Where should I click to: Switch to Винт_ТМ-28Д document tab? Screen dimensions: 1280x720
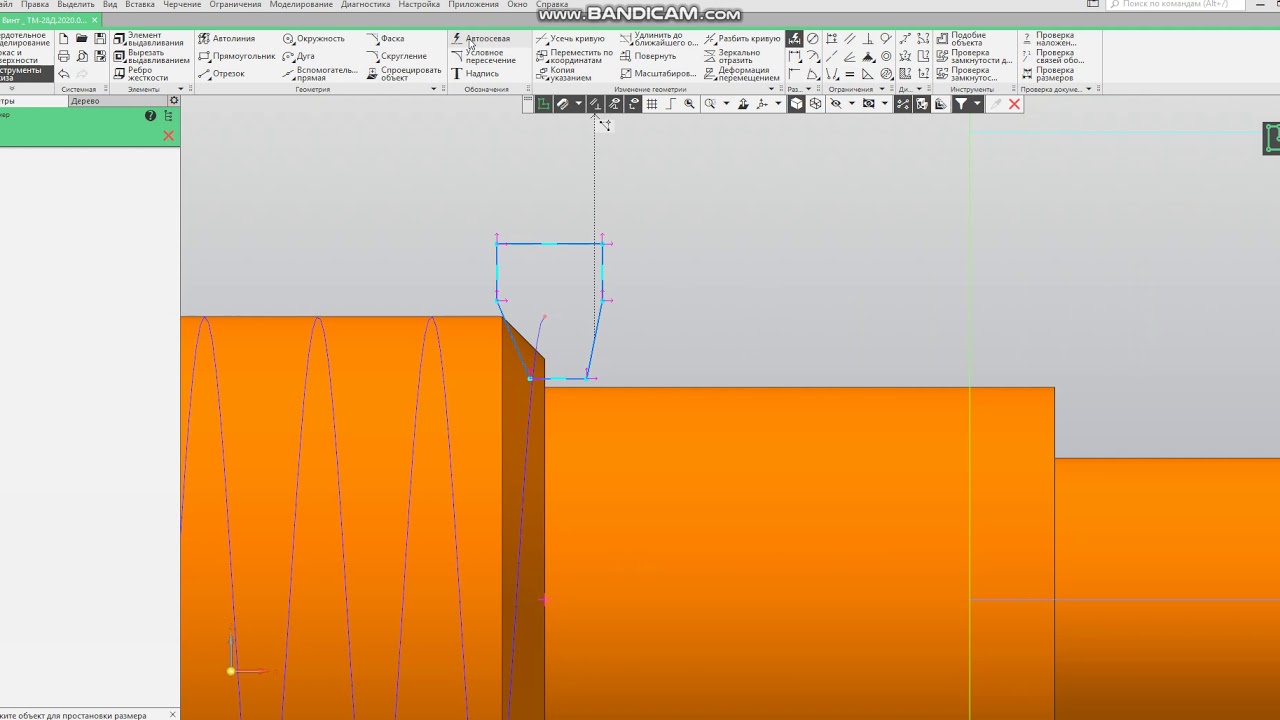pos(50,20)
